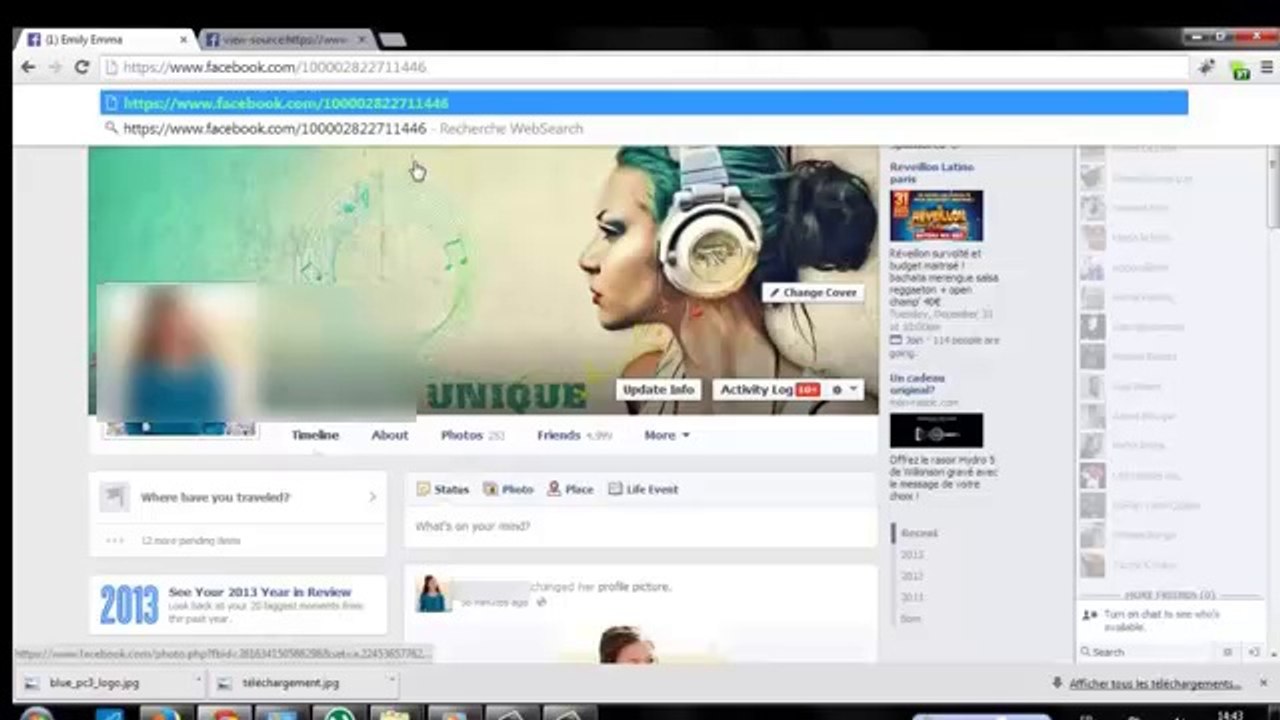Viewport: 1280px width, 720px height.
Task: Open the Timeline tab
Action: 315,435
